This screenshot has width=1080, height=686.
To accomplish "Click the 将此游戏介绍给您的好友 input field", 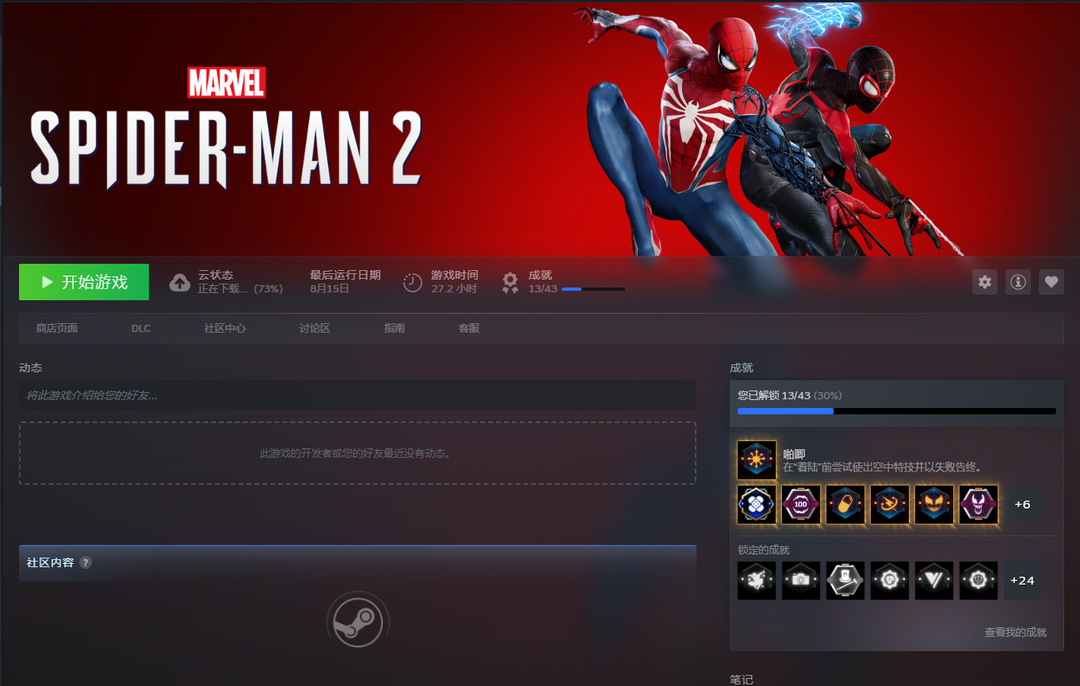I will click(357, 395).
